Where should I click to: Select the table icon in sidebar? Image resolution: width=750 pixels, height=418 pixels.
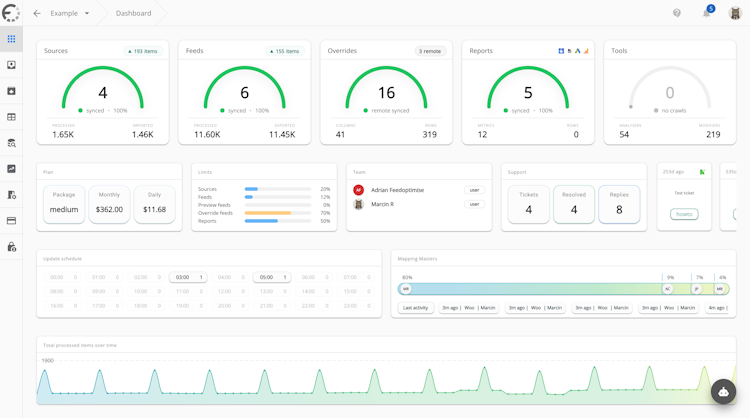(x=11, y=117)
